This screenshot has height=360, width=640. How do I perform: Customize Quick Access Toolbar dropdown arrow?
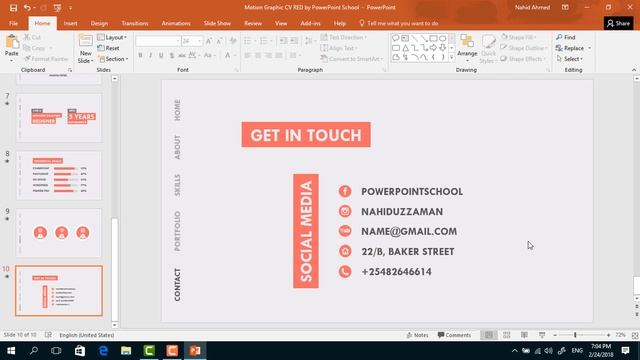pyautogui.click(x=70, y=8)
